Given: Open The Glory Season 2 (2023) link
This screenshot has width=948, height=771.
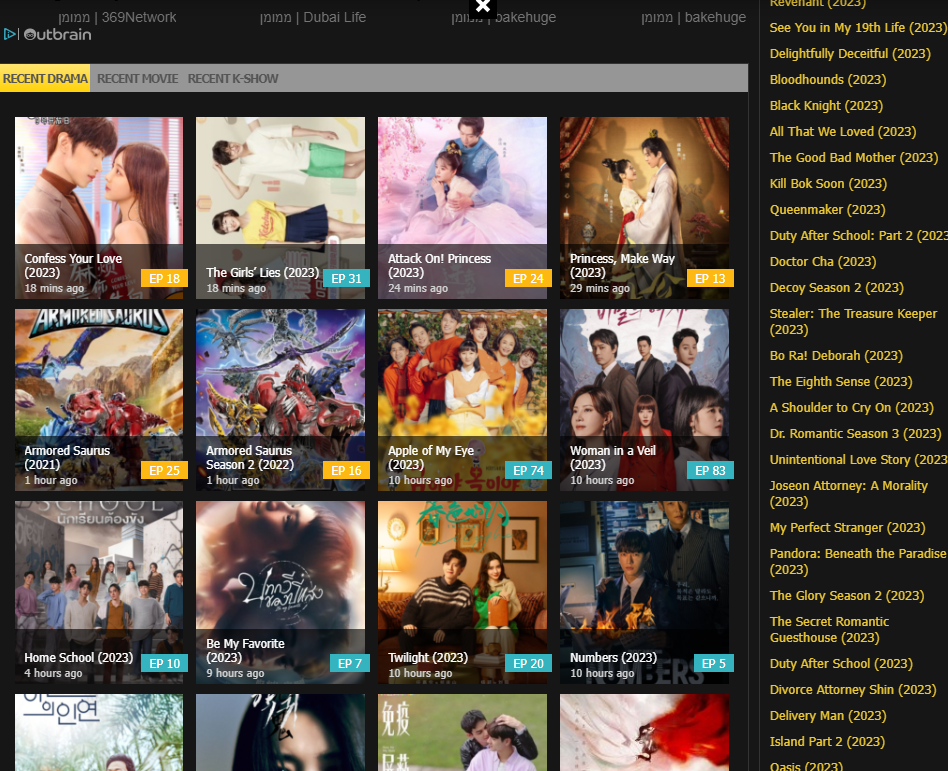Looking at the screenshot, I should pos(847,596).
